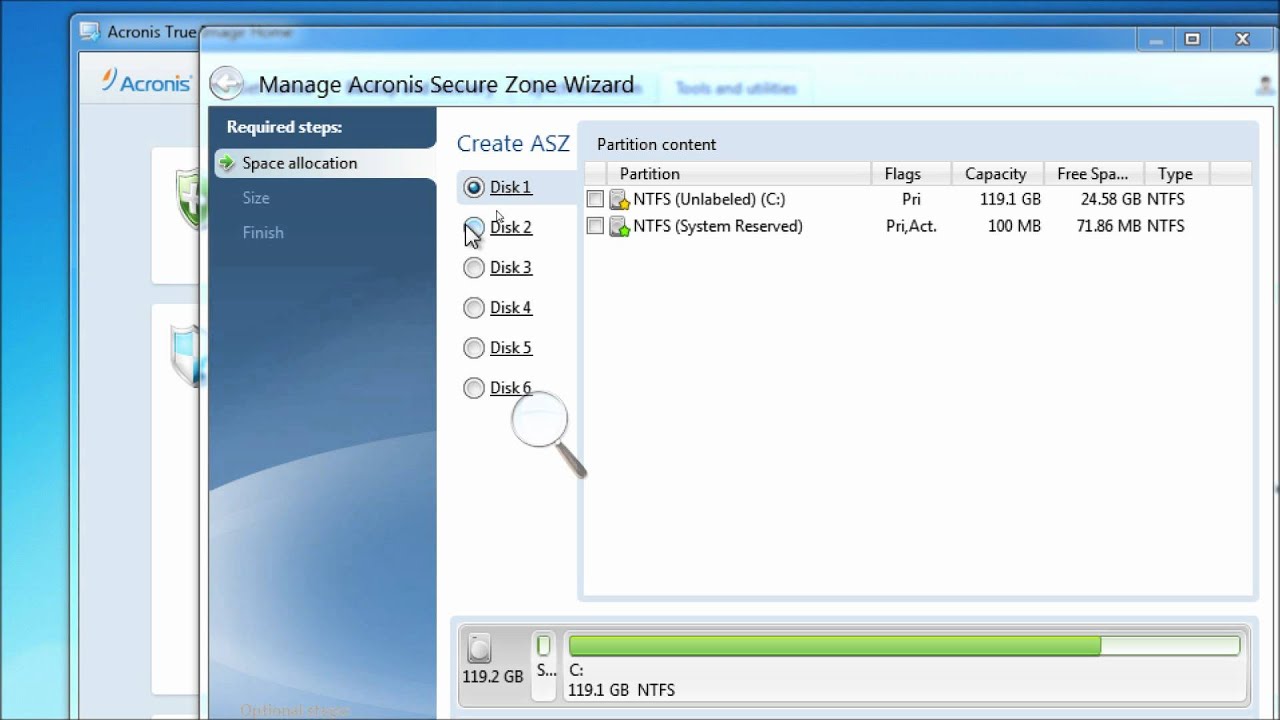1280x720 pixels.
Task: Select the Disk 4 radio button
Action: coord(474,307)
